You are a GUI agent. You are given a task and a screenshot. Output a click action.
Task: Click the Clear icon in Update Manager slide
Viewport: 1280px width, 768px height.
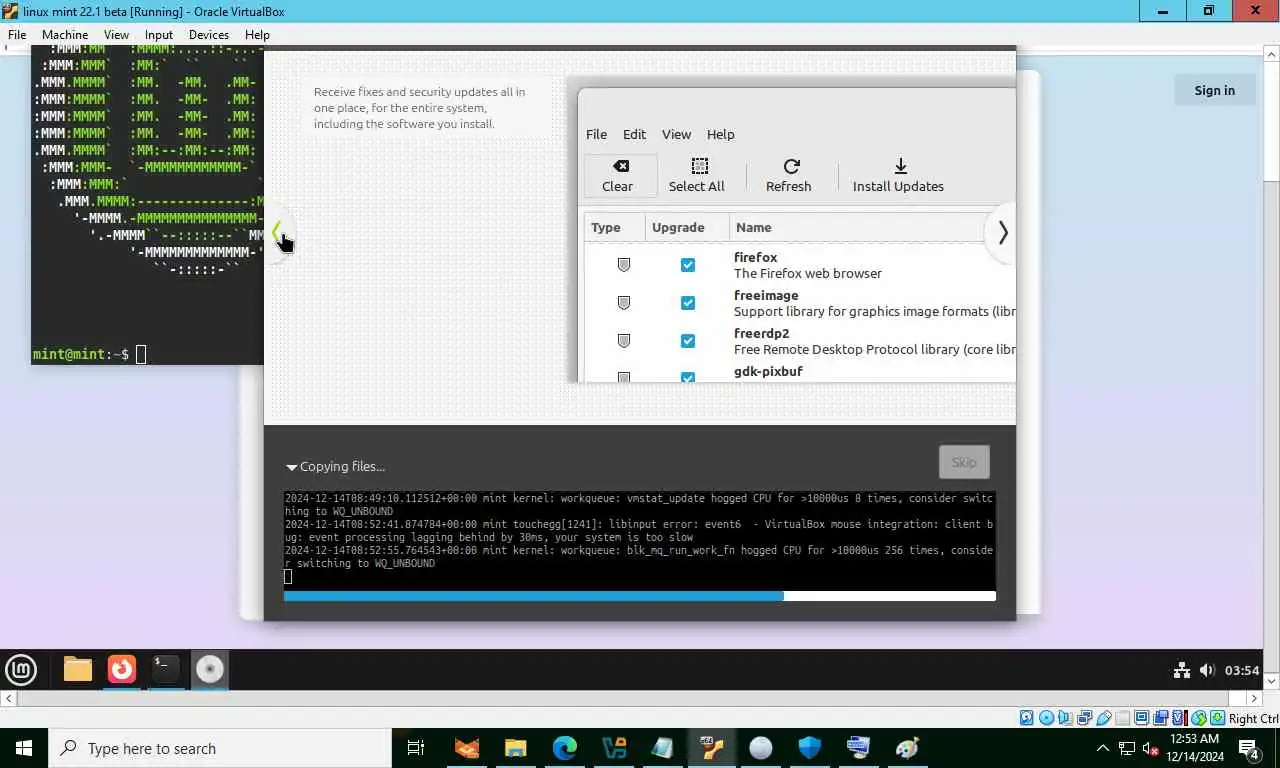[x=620, y=166]
